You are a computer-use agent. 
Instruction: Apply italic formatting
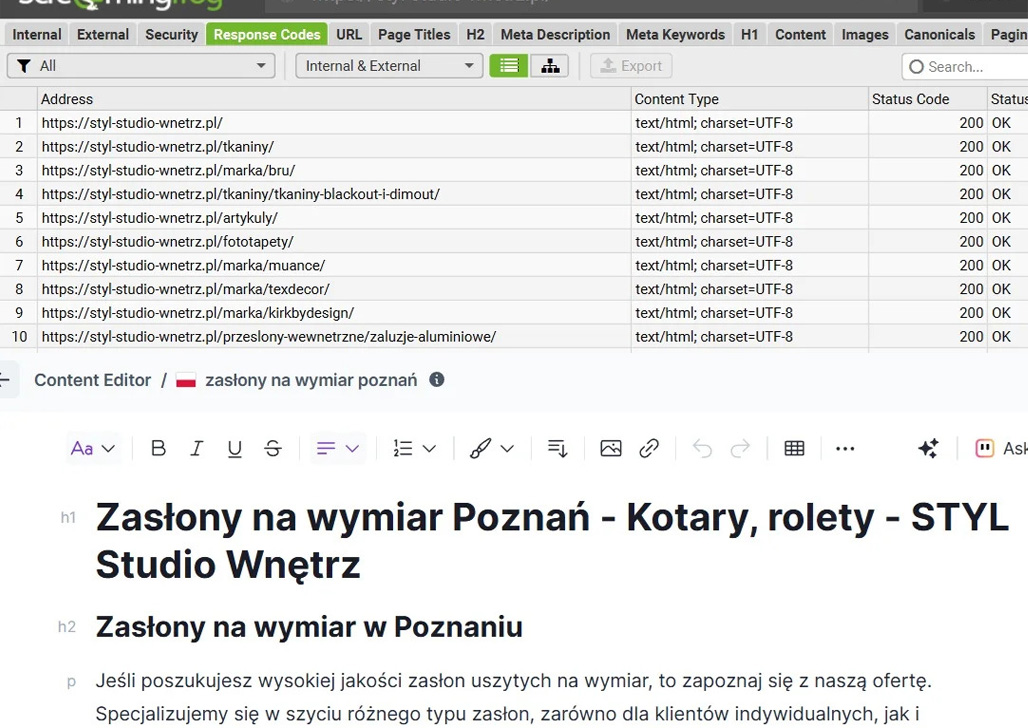(x=196, y=449)
